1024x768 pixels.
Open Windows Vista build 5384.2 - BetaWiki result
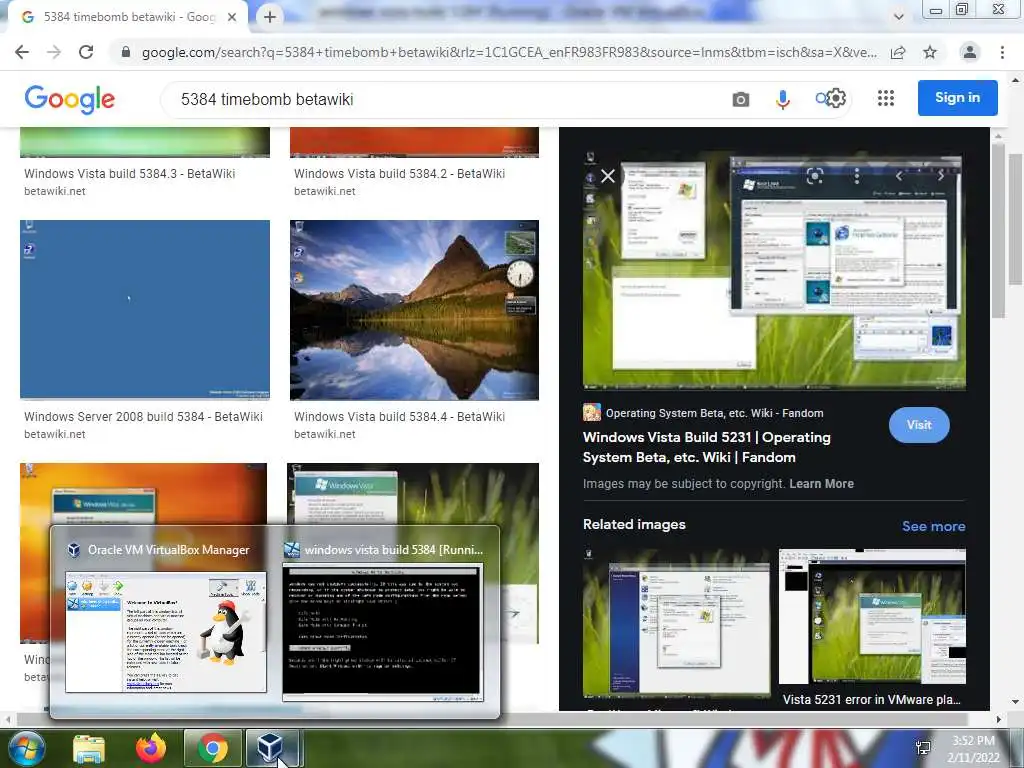click(x=399, y=174)
